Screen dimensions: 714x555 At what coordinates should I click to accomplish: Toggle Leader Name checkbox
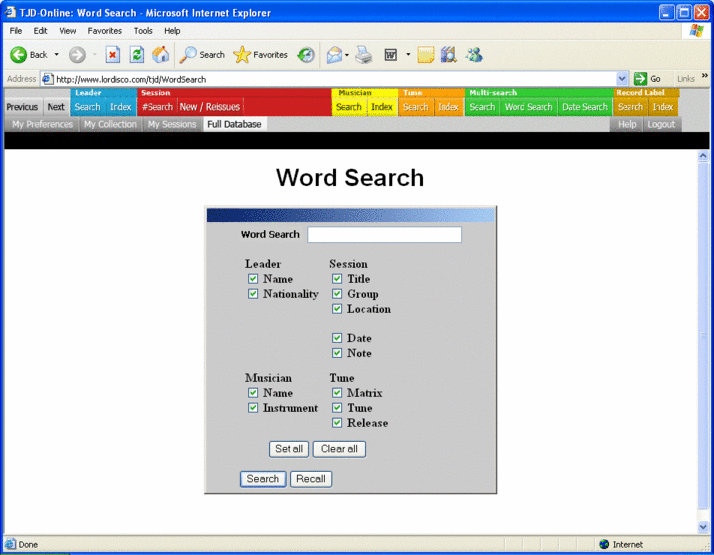click(x=253, y=279)
